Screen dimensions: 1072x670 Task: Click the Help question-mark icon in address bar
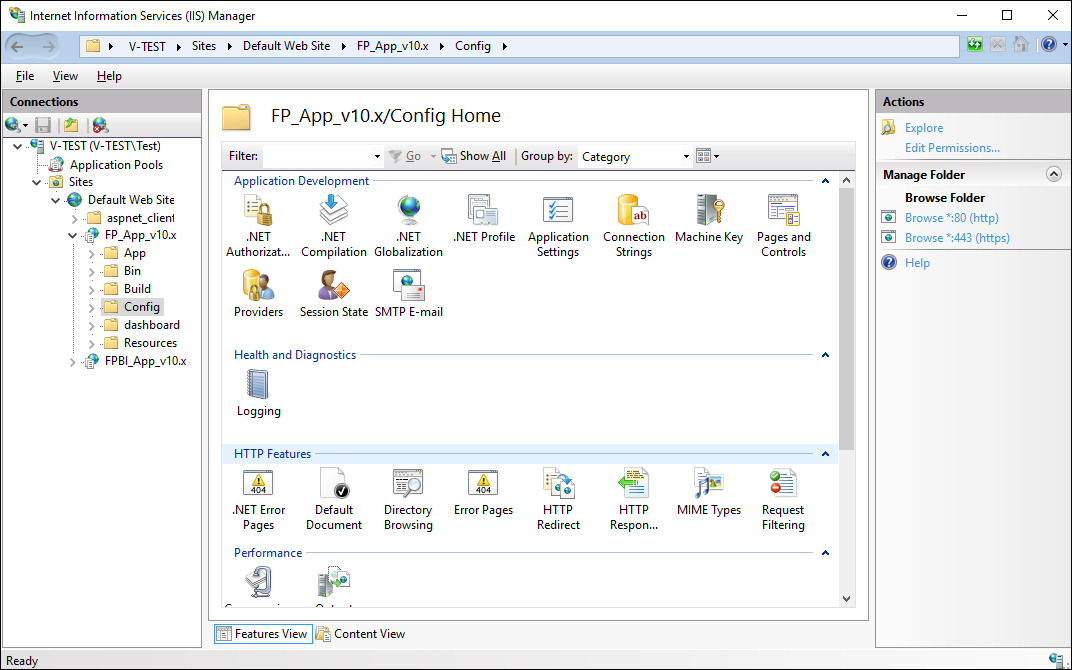pyautogui.click(x=1049, y=45)
